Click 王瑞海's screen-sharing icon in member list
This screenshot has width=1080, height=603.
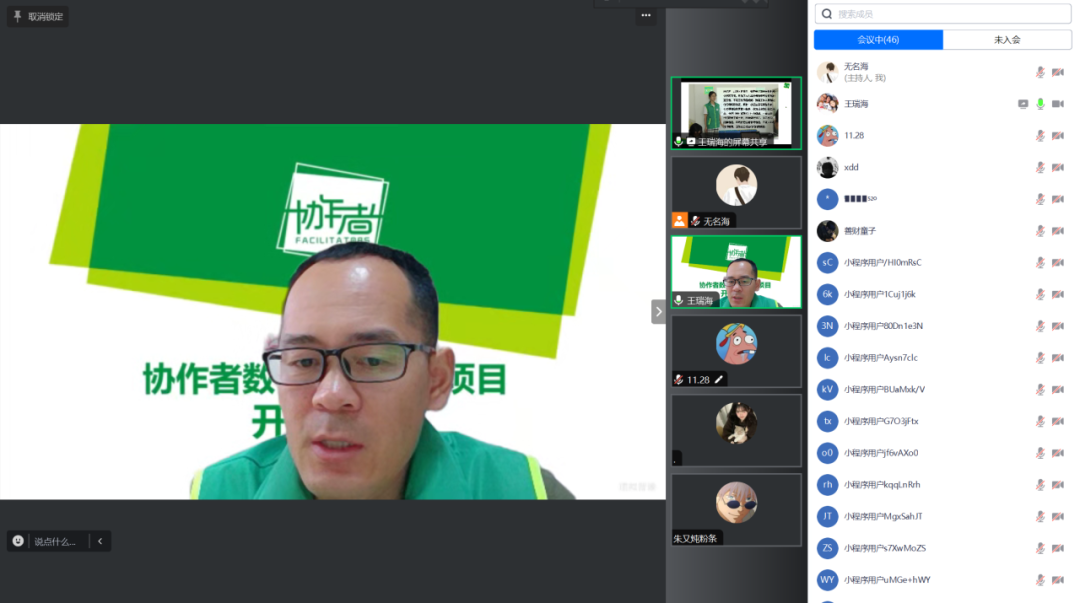[x=1023, y=104]
